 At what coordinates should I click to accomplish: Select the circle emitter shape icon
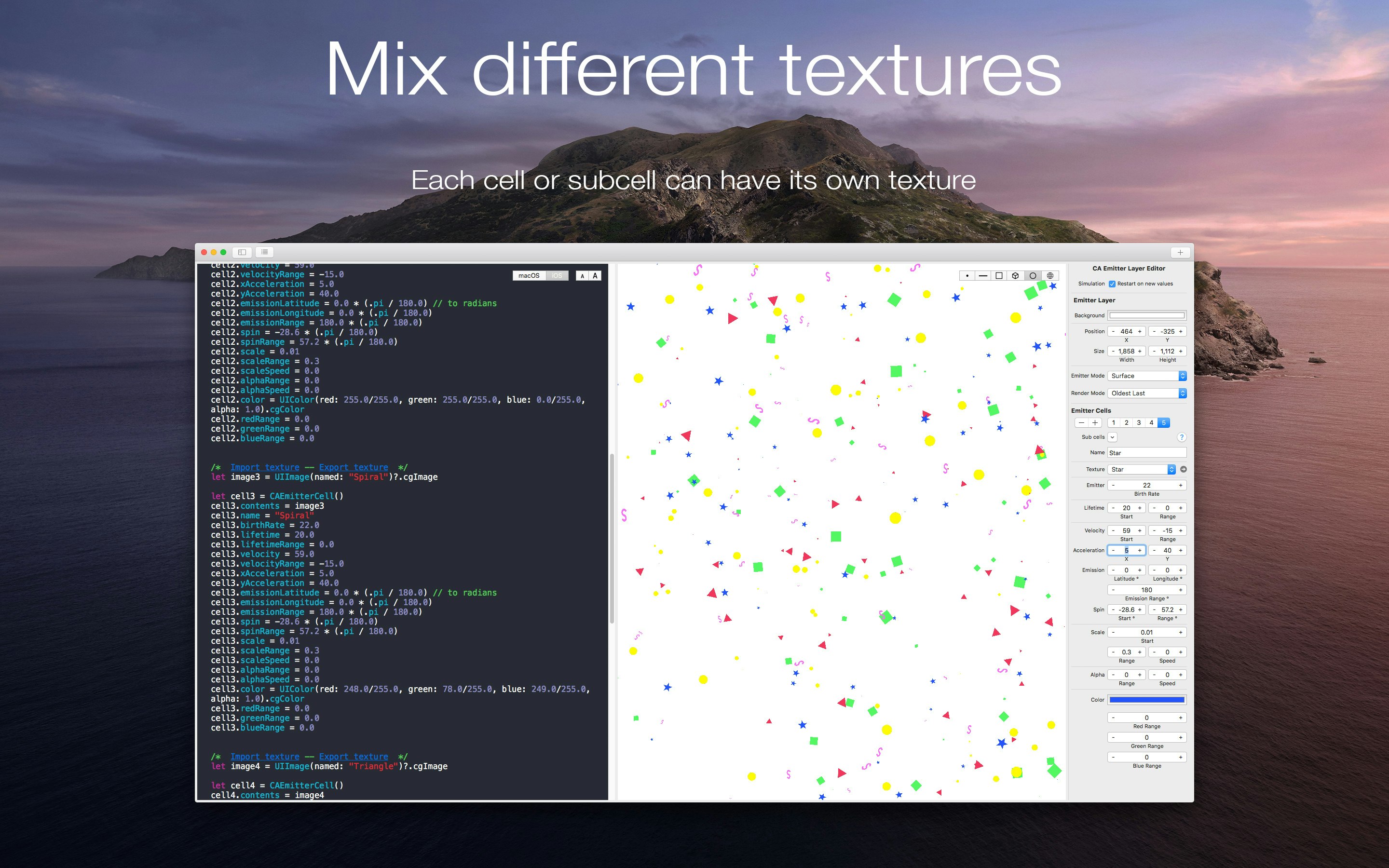click(1033, 275)
